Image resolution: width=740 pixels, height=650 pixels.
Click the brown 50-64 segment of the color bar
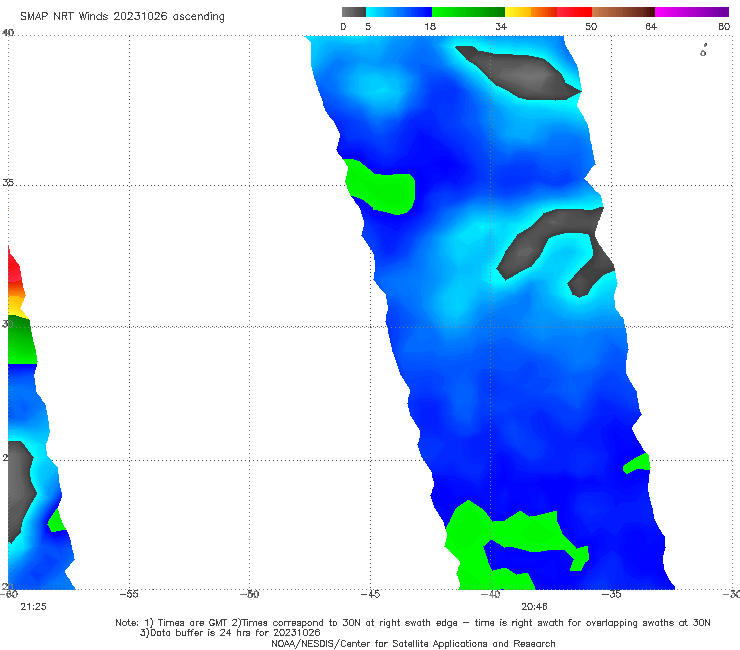[x=623, y=12]
